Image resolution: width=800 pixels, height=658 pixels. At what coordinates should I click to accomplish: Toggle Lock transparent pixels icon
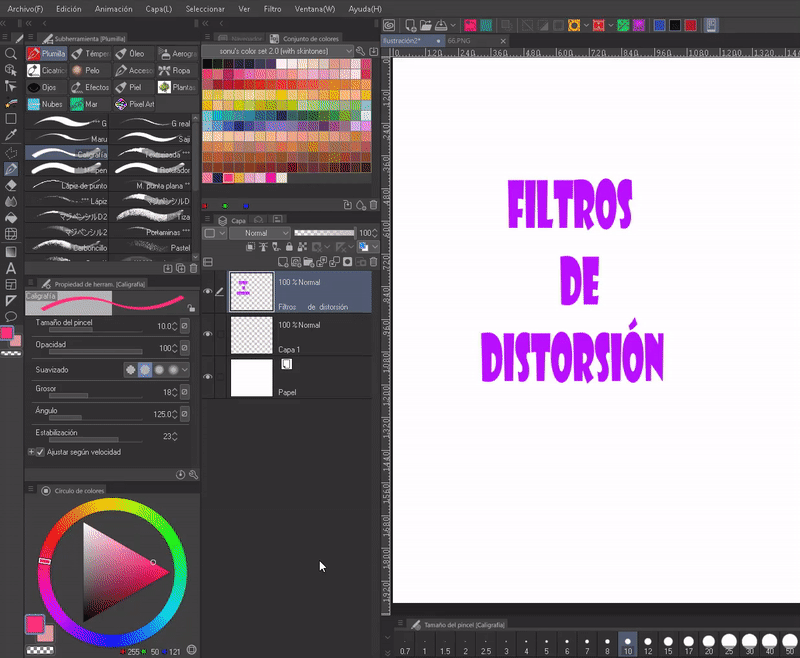click(x=303, y=247)
